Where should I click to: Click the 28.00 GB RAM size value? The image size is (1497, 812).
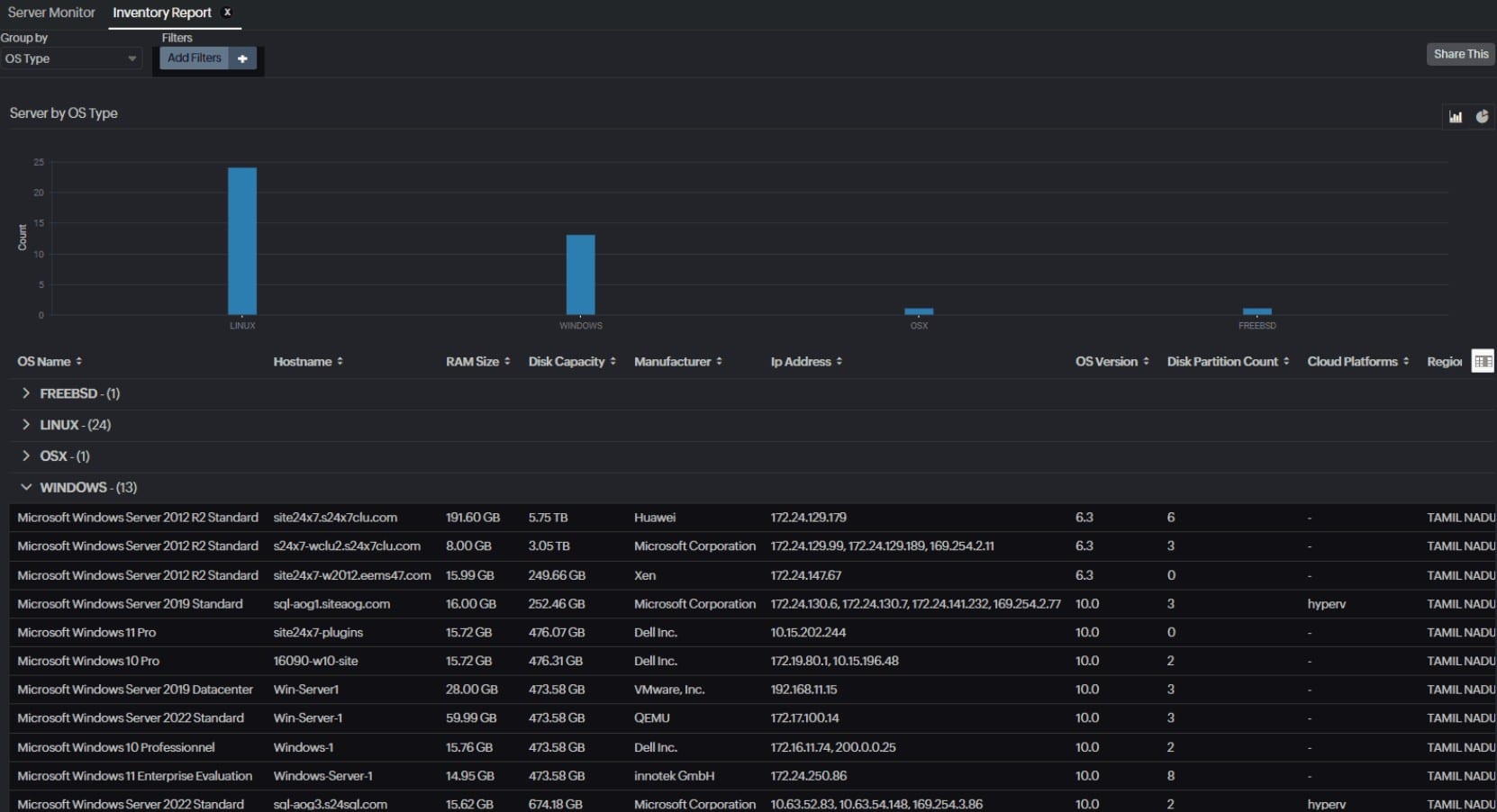pos(472,690)
